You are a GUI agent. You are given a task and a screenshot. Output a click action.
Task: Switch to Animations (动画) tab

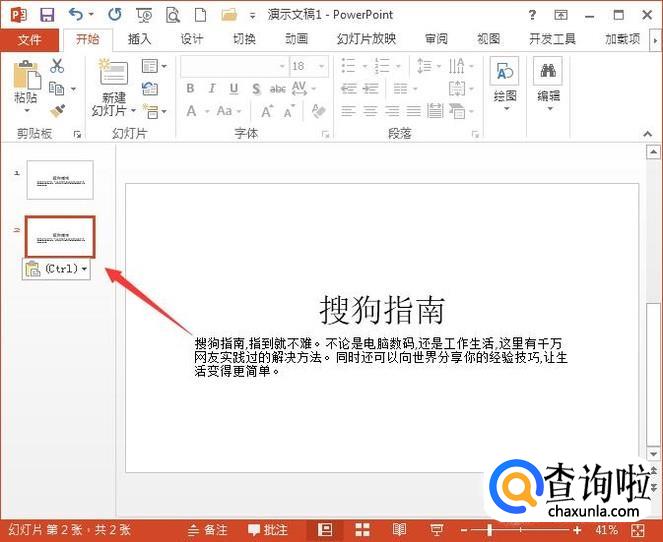click(x=296, y=39)
